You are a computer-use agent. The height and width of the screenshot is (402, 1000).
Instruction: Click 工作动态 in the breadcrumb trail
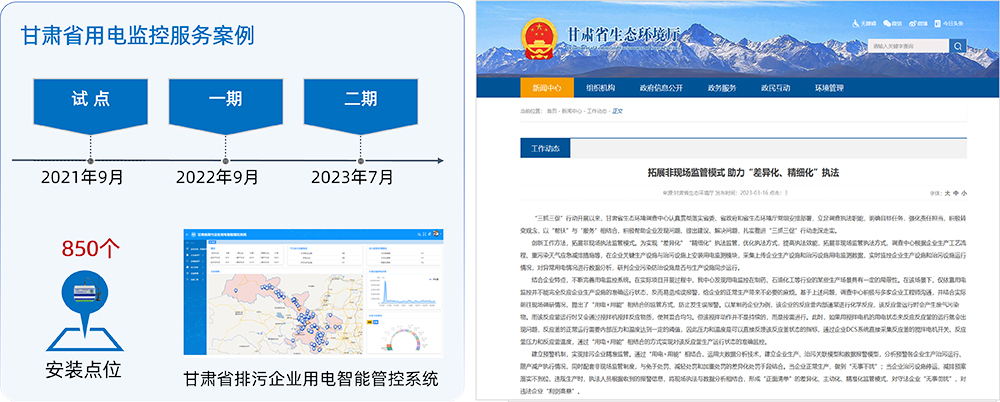598,111
